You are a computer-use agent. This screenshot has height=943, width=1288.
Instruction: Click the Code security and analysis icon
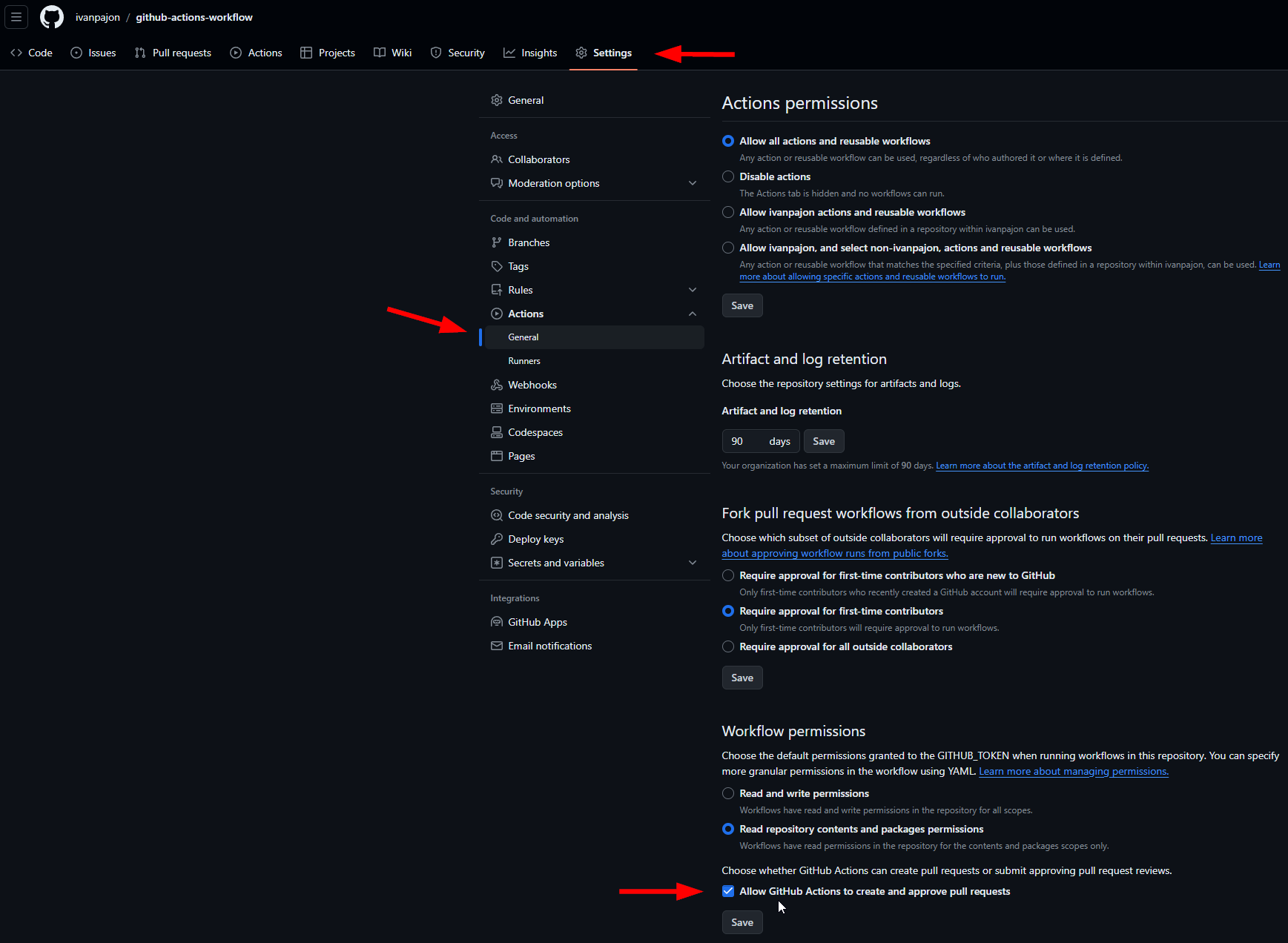tap(497, 515)
